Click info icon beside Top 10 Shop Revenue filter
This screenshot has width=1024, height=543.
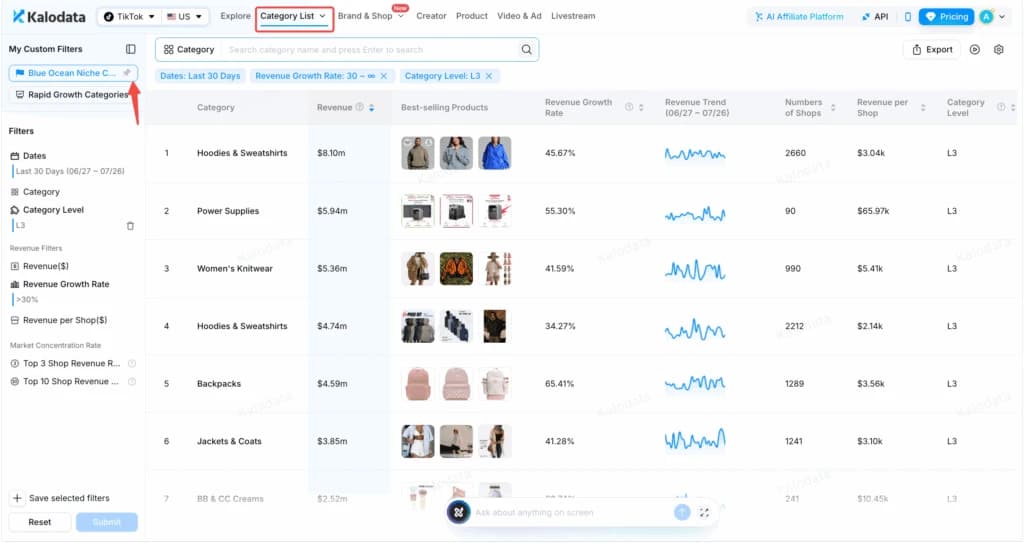click(132, 382)
